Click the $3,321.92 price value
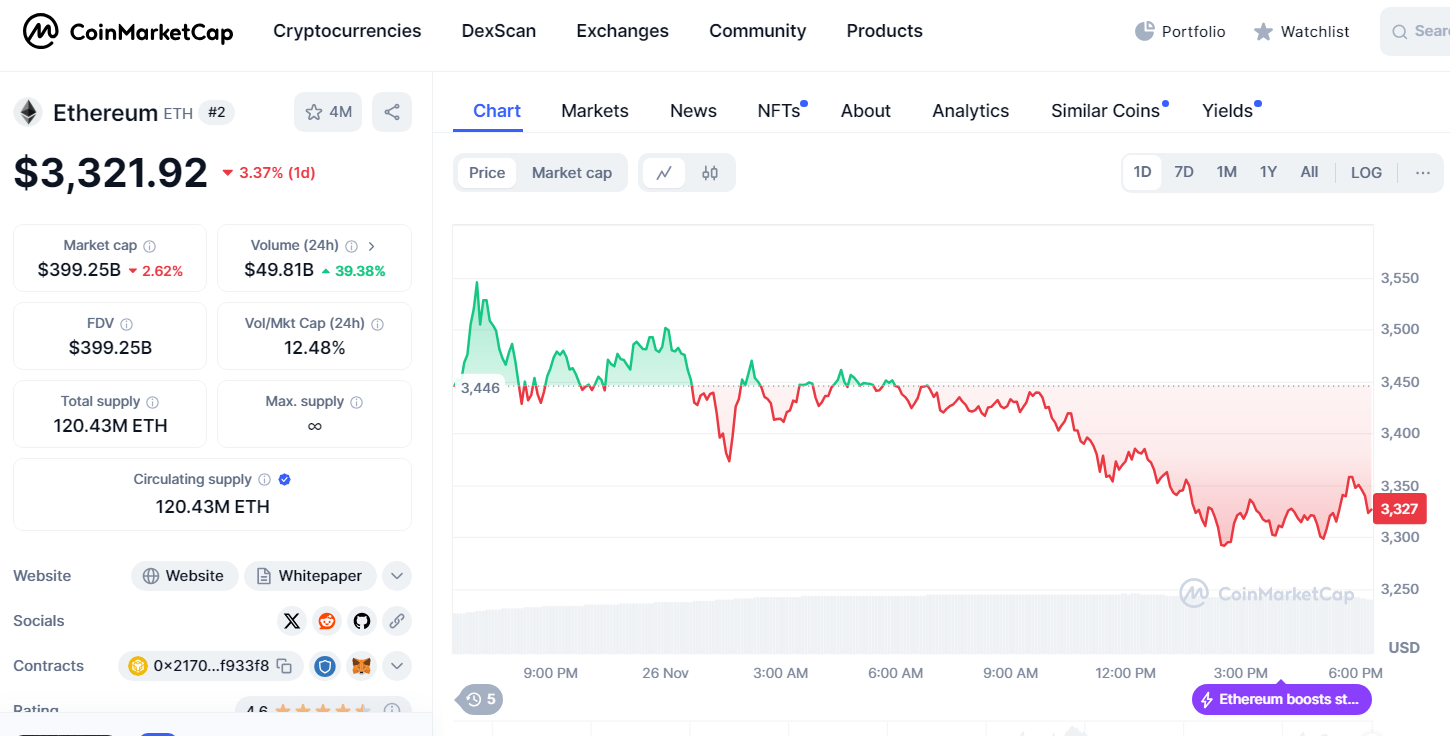The height and width of the screenshot is (736, 1450). (x=110, y=172)
